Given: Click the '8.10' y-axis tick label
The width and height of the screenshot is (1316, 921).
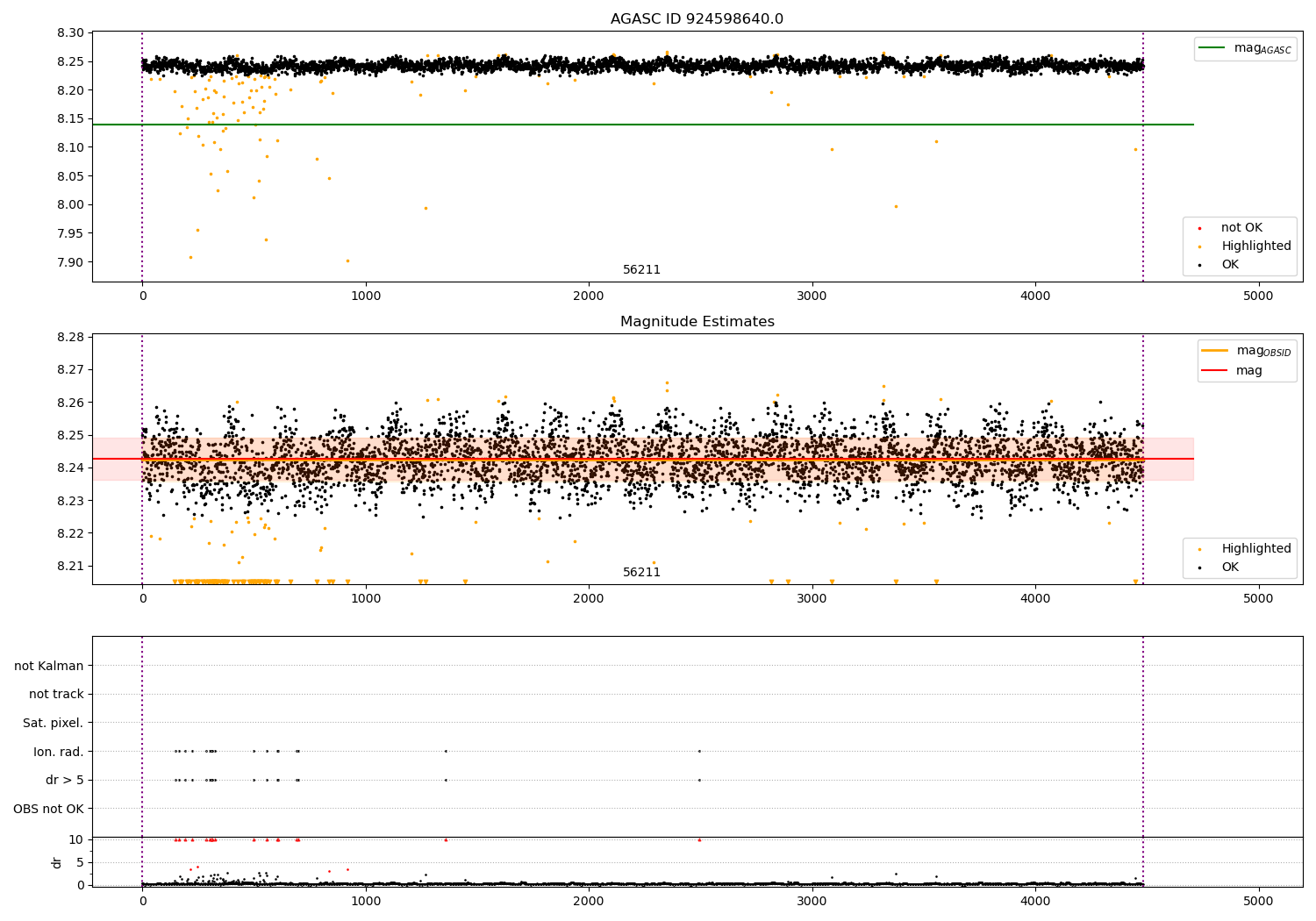Looking at the screenshot, I should [70, 147].
